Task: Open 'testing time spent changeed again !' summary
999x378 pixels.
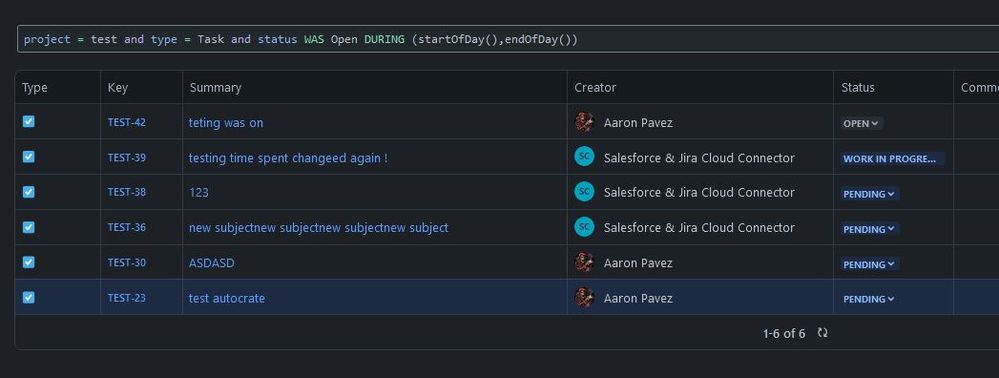Action: pyautogui.click(x=288, y=158)
